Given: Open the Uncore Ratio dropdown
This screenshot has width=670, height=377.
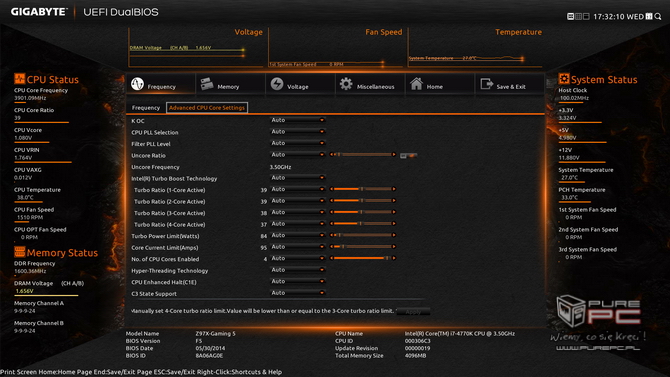Looking at the screenshot, I should tap(297, 155).
